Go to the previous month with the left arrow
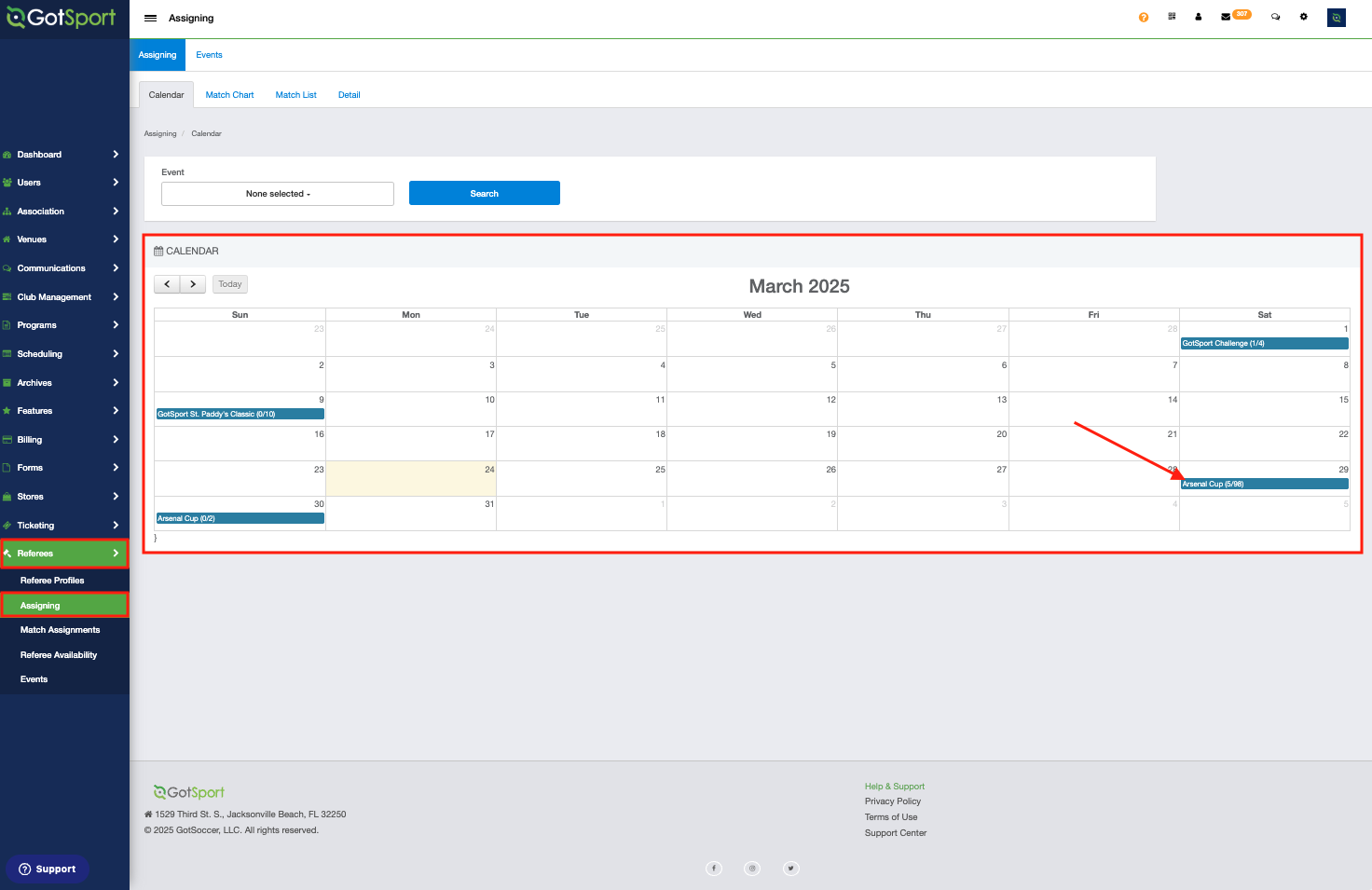 click(x=167, y=284)
